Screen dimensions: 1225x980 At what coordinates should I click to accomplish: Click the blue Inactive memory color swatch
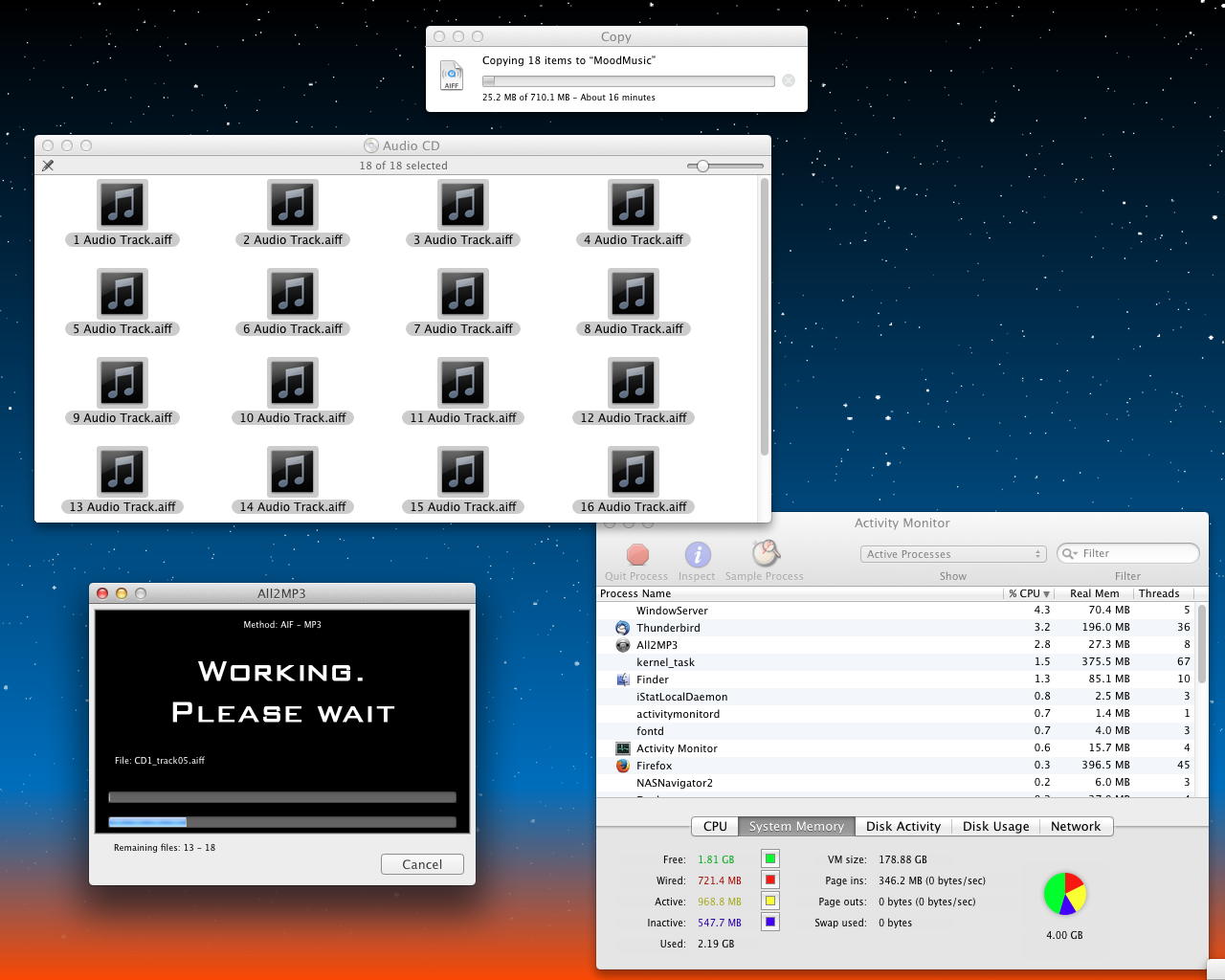(770, 922)
